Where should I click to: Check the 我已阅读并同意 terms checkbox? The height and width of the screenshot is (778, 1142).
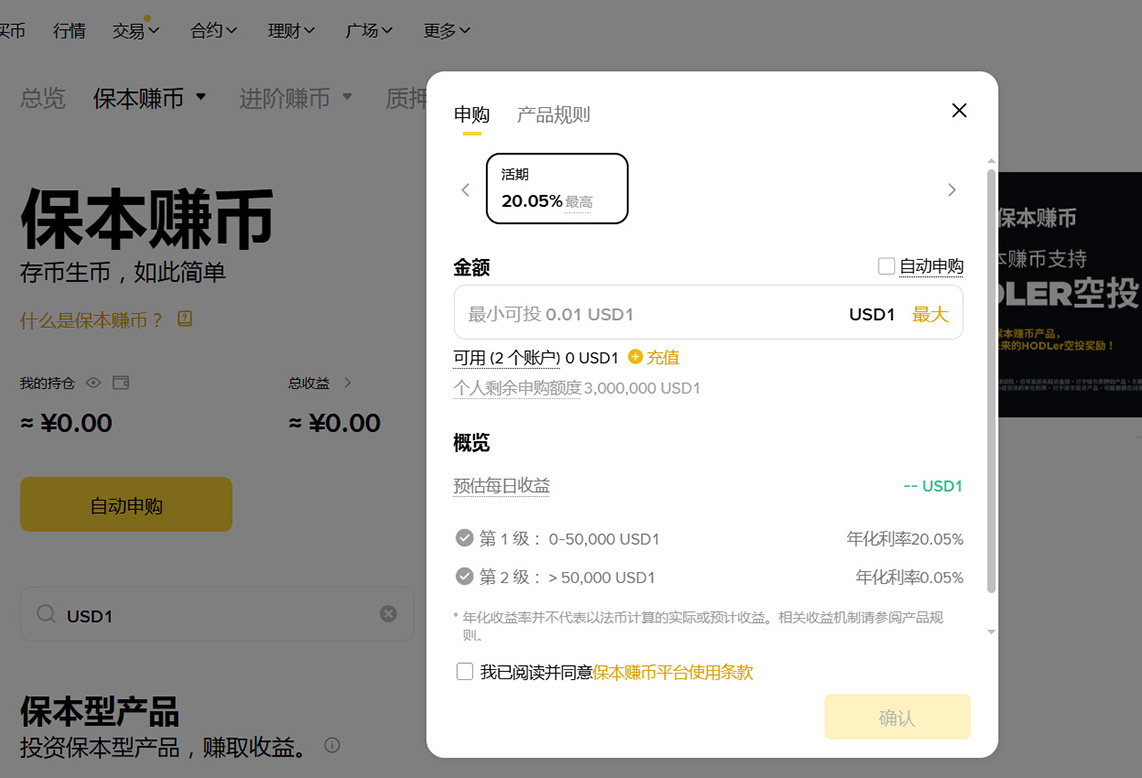[x=464, y=672]
